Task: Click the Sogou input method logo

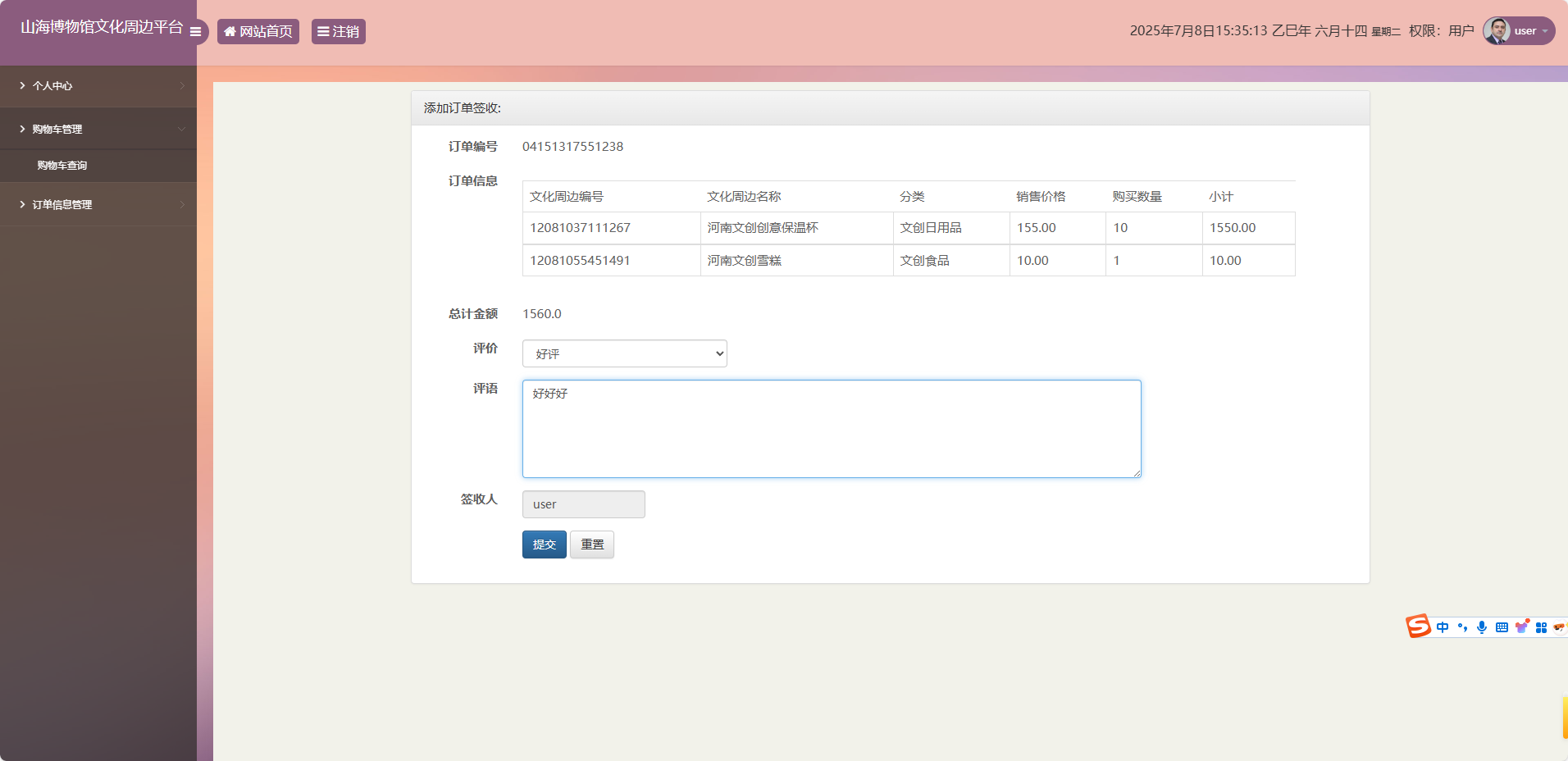Action: click(1418, 627)
